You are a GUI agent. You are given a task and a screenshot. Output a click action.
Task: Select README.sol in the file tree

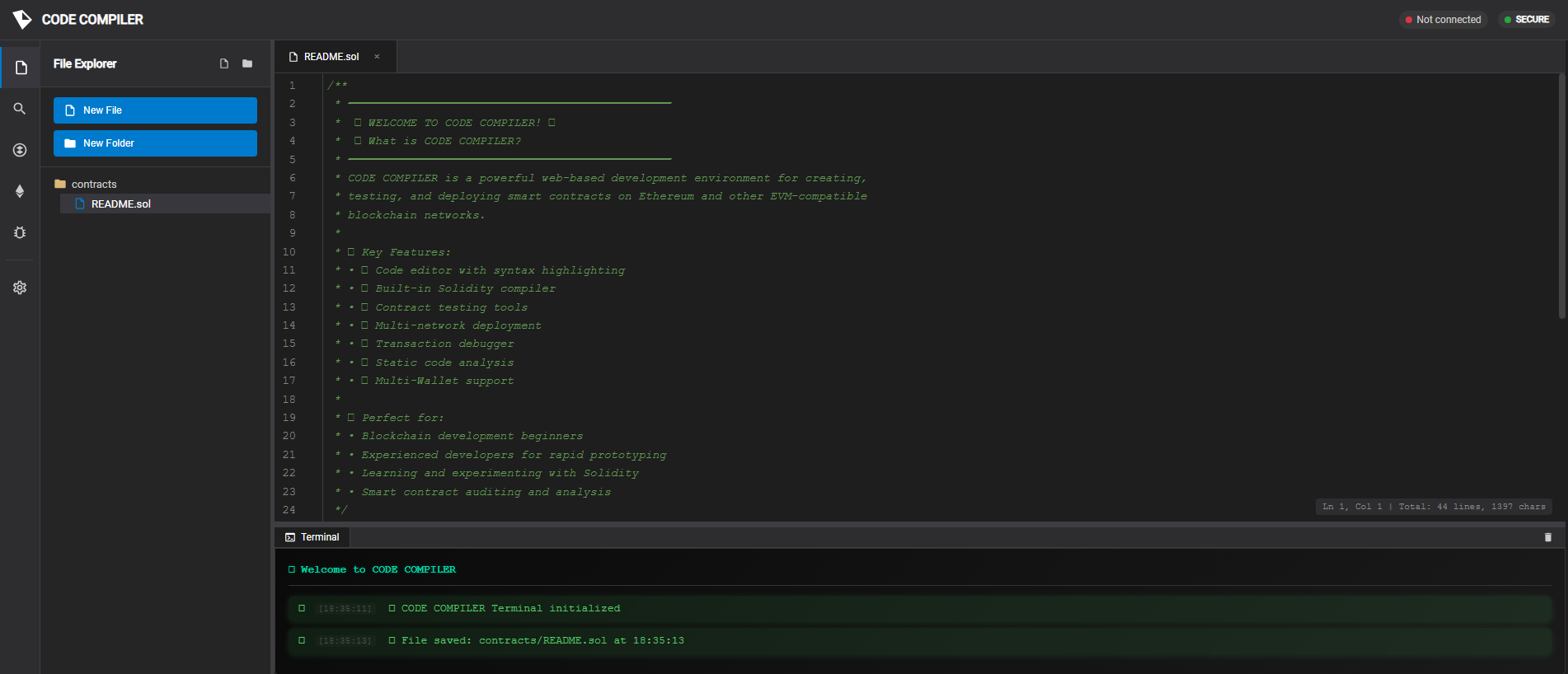165,204
